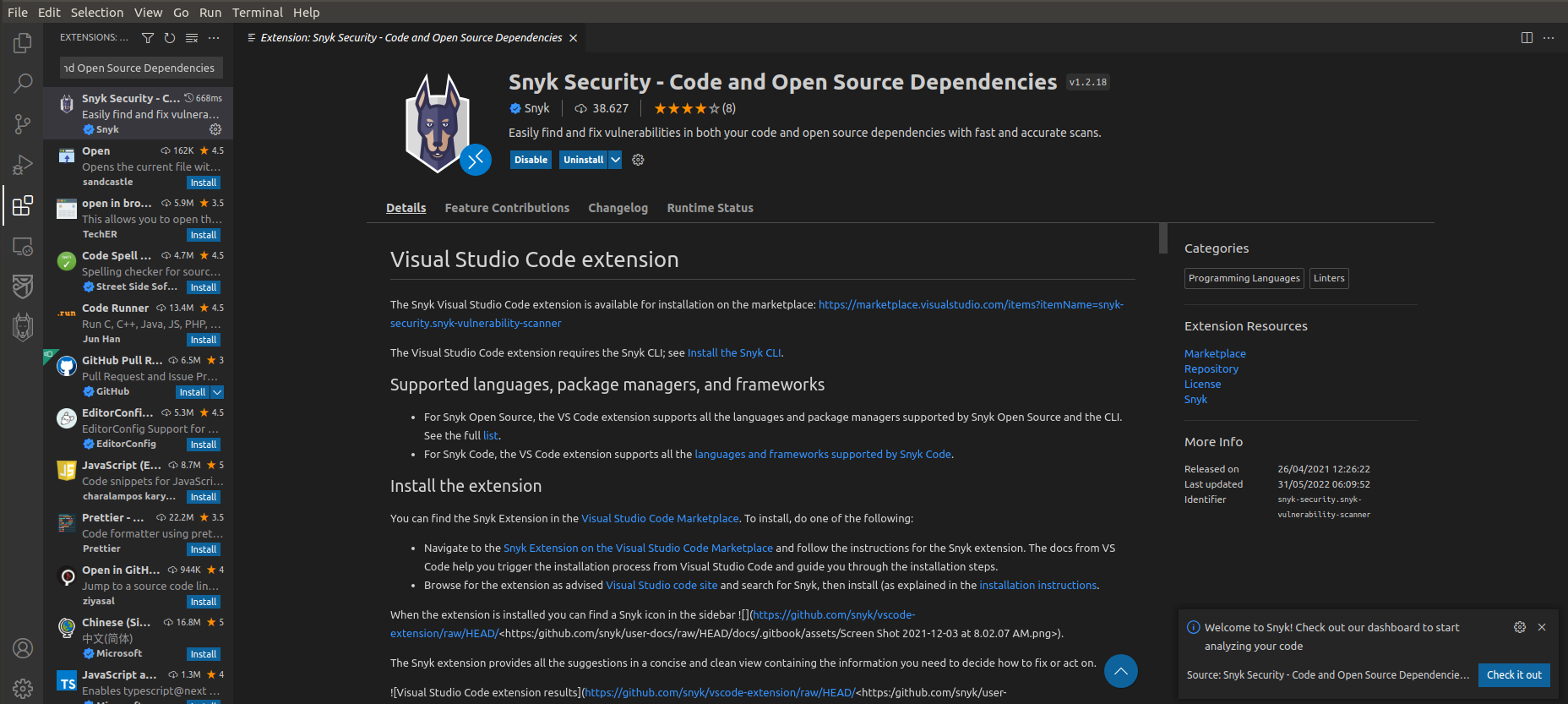The height and width of the screenshot is (704, 1568).
Task: Select the Extensions view icon
Action: (23, 205)
